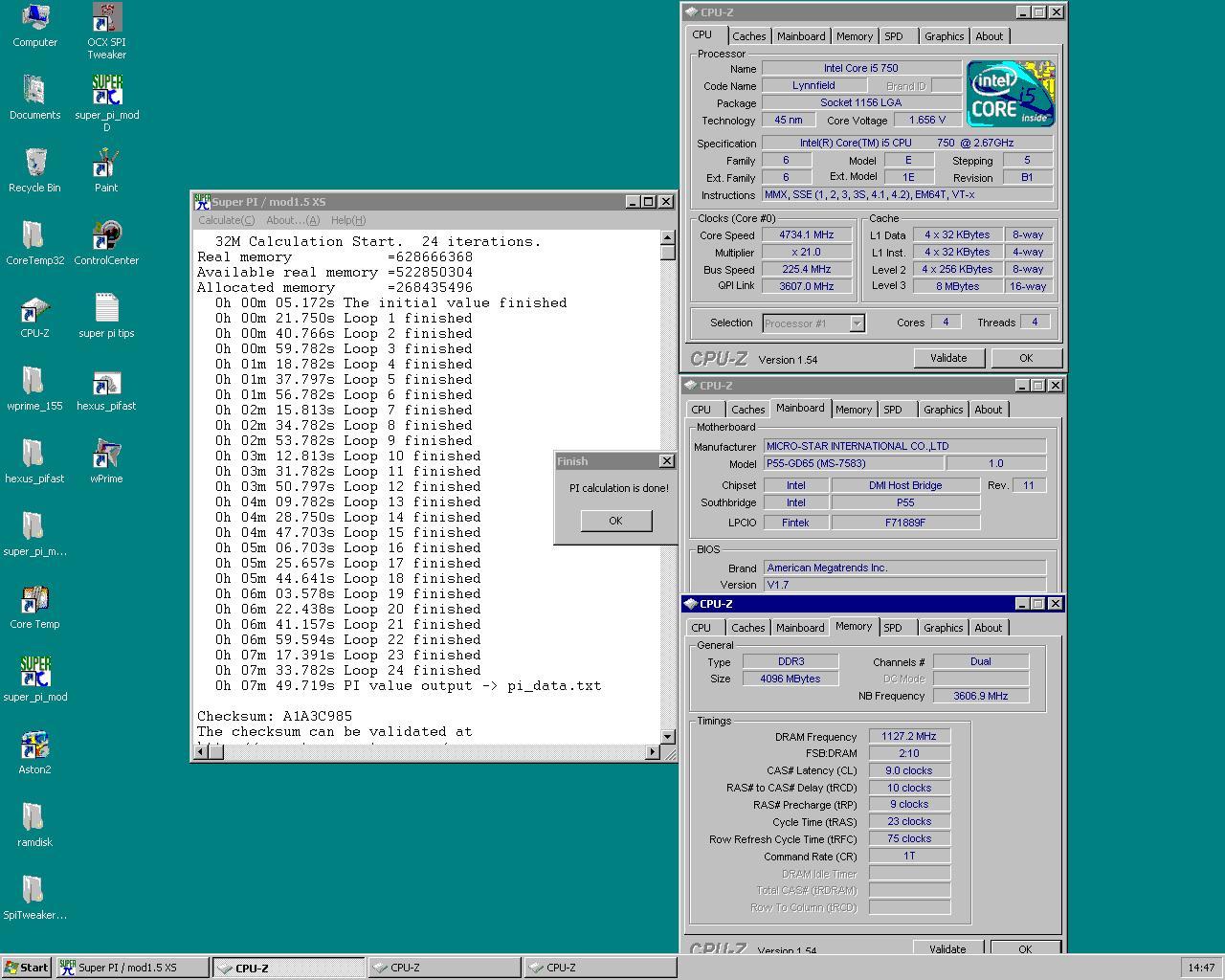
Task: Select the wPrime desktop icon
Action: click(x=106, y=461)
